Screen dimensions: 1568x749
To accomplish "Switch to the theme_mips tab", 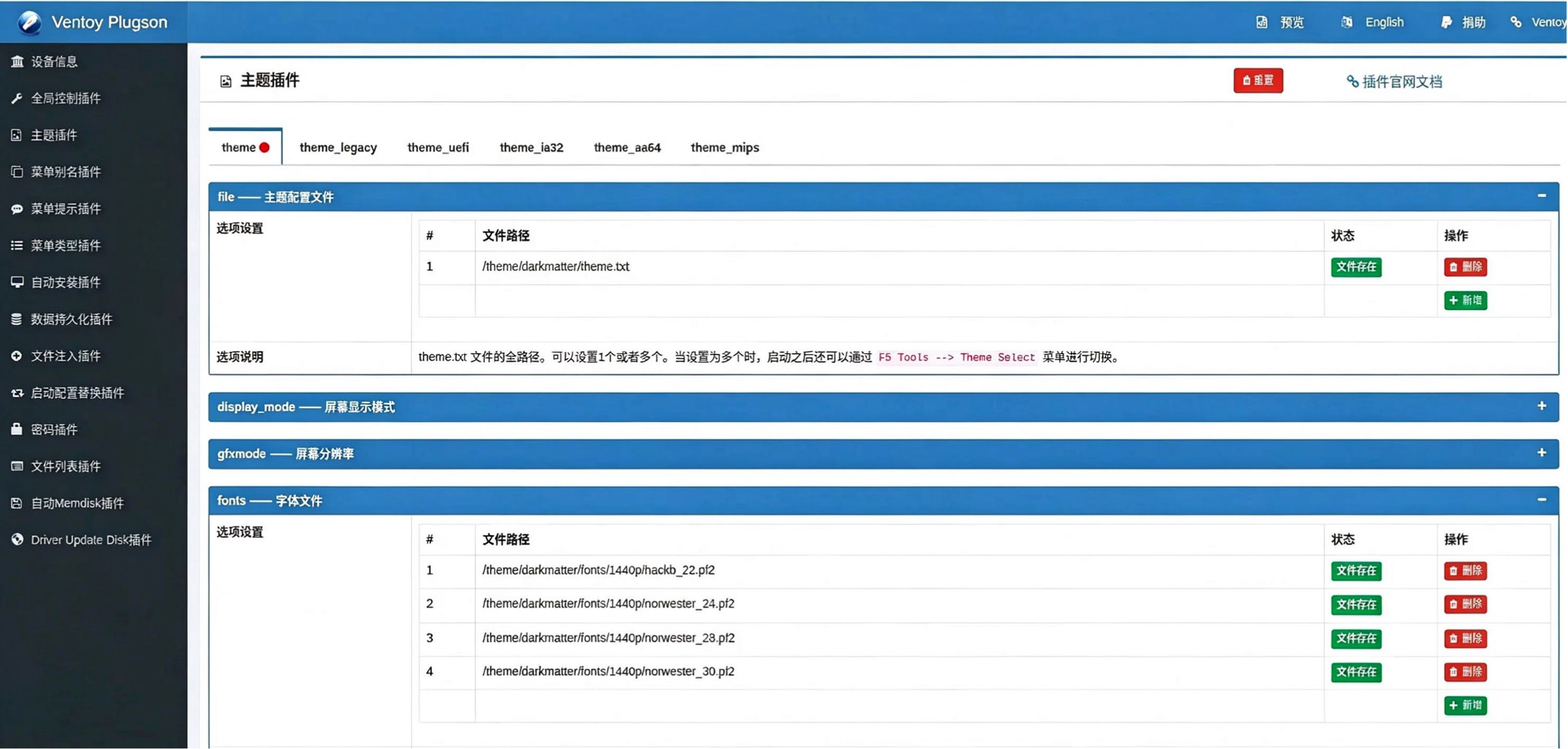I will 725,147.
